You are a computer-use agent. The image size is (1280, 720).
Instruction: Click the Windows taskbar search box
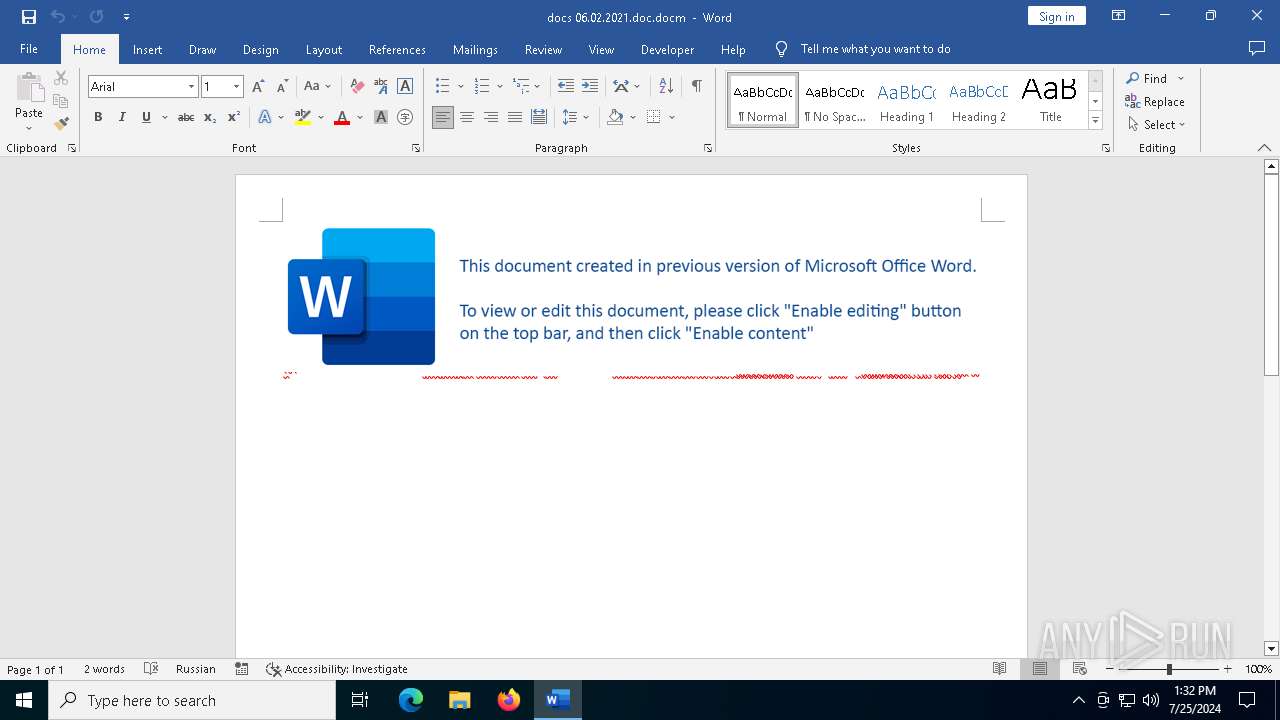click(x=192, y=700)
